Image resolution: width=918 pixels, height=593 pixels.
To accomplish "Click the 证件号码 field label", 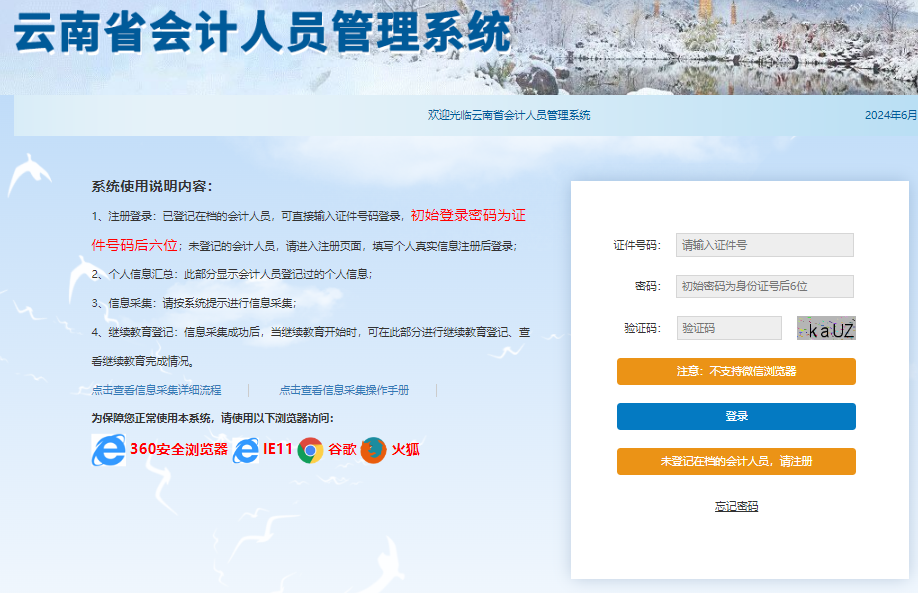I will [x=637, y=245].
